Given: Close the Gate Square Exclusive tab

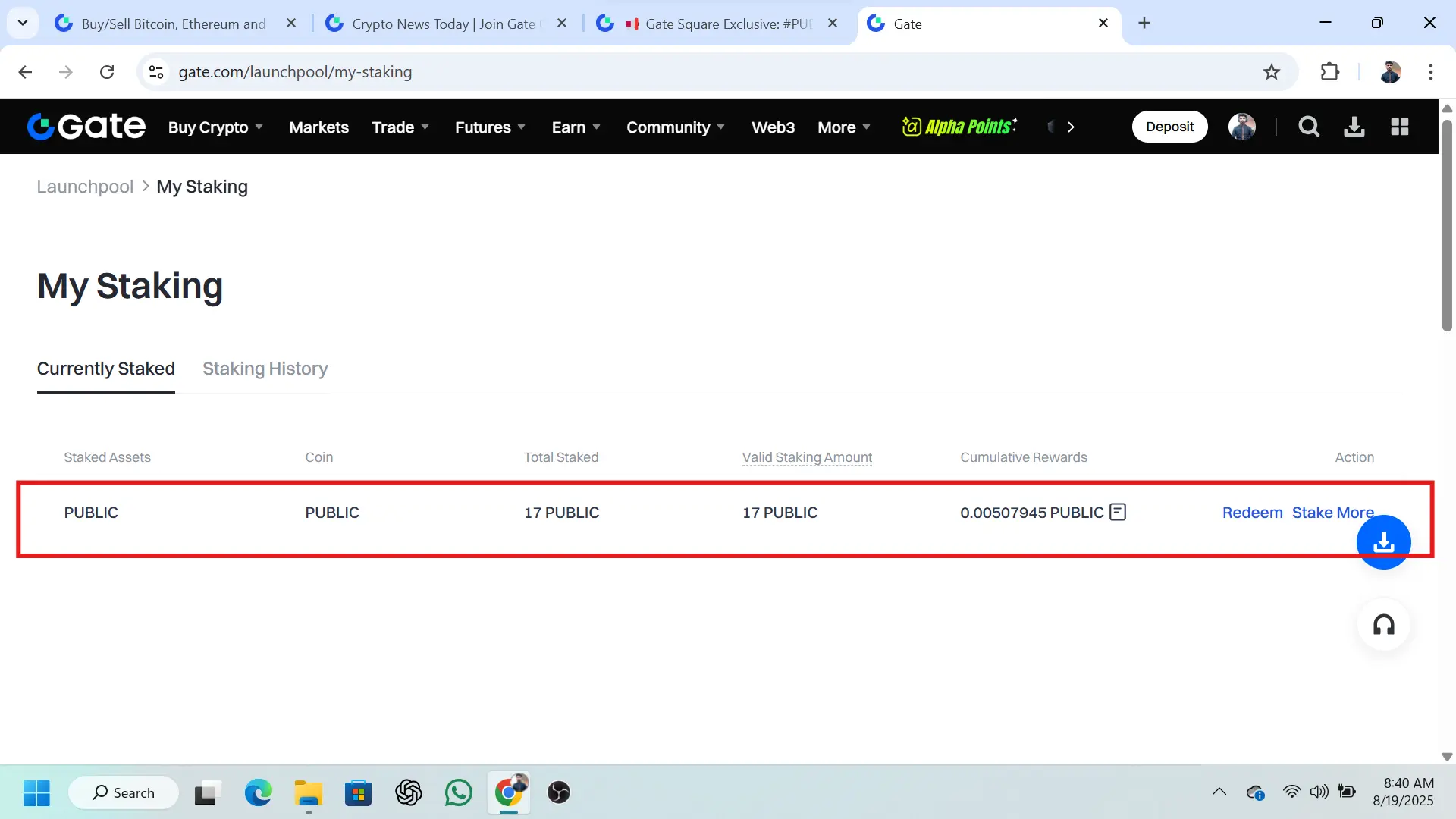Looking at the screenshot, I should [x=833, y=24].
